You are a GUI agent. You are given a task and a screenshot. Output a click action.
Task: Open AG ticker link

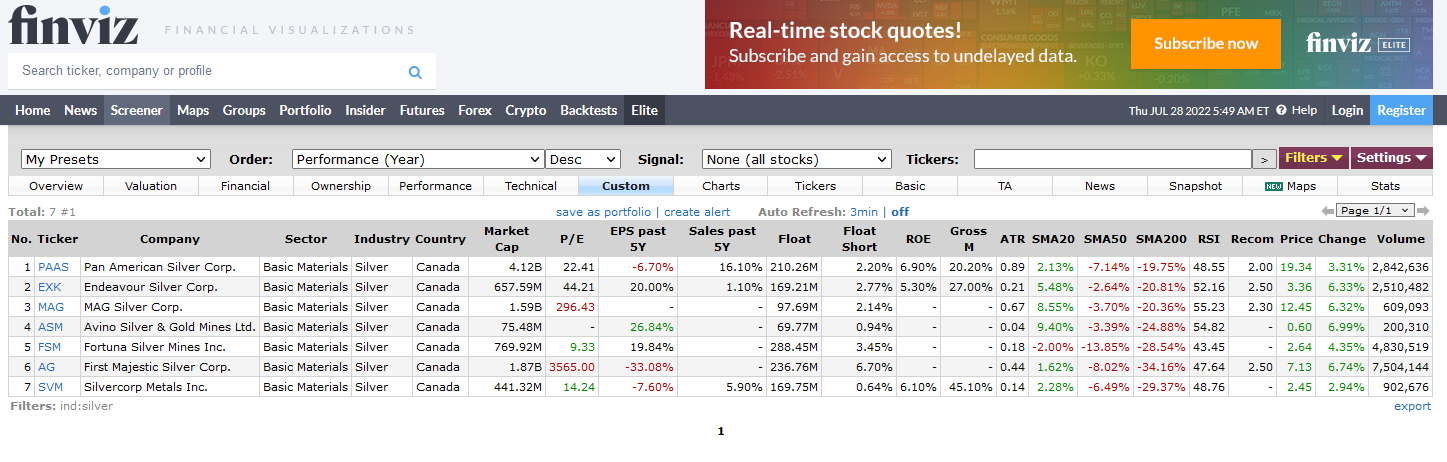[47, 367]
